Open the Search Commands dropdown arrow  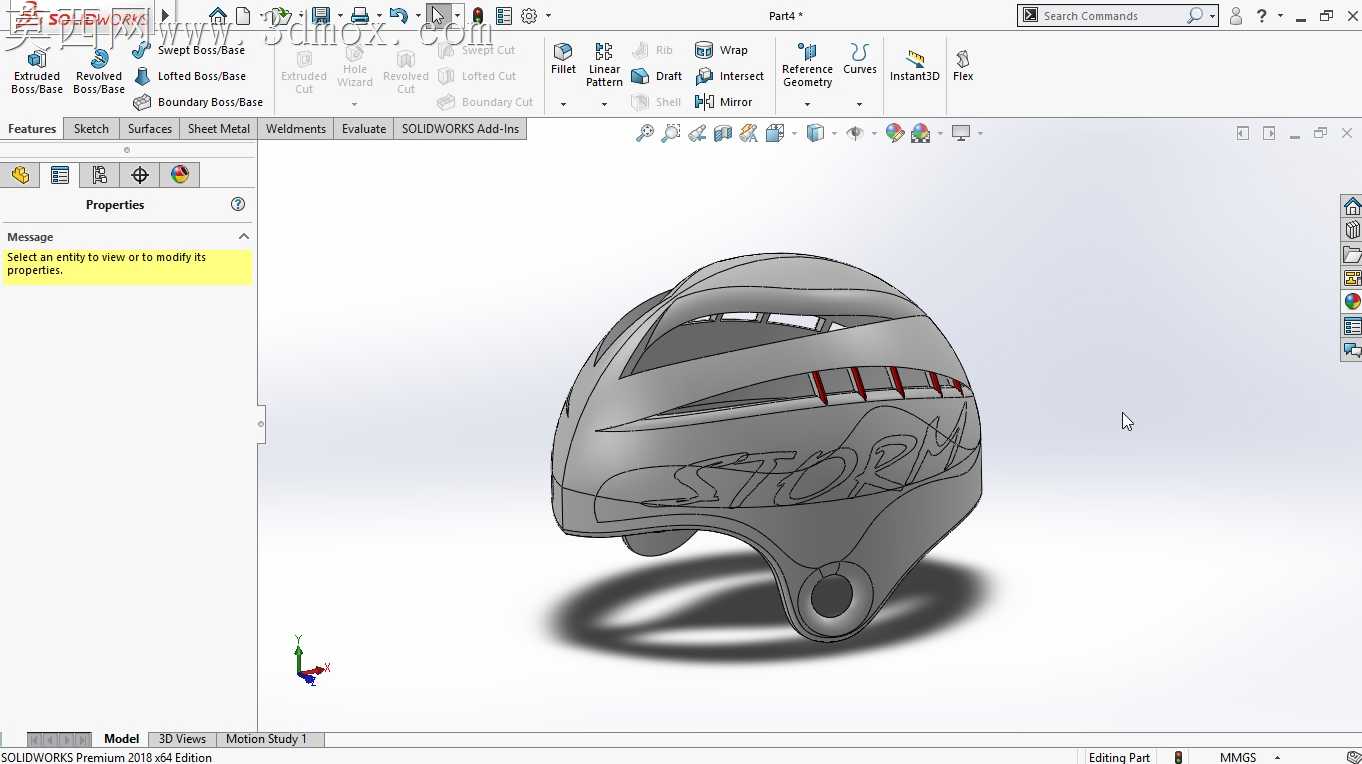[1212, 16]
